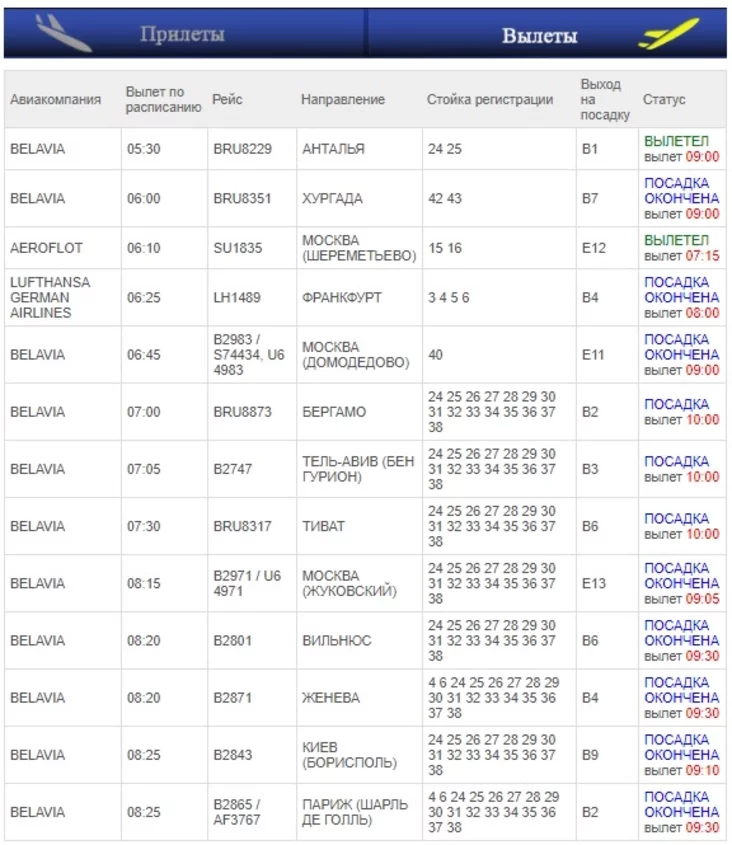
Task: Select destination БЕРГАМО
Action: [334, 412]
